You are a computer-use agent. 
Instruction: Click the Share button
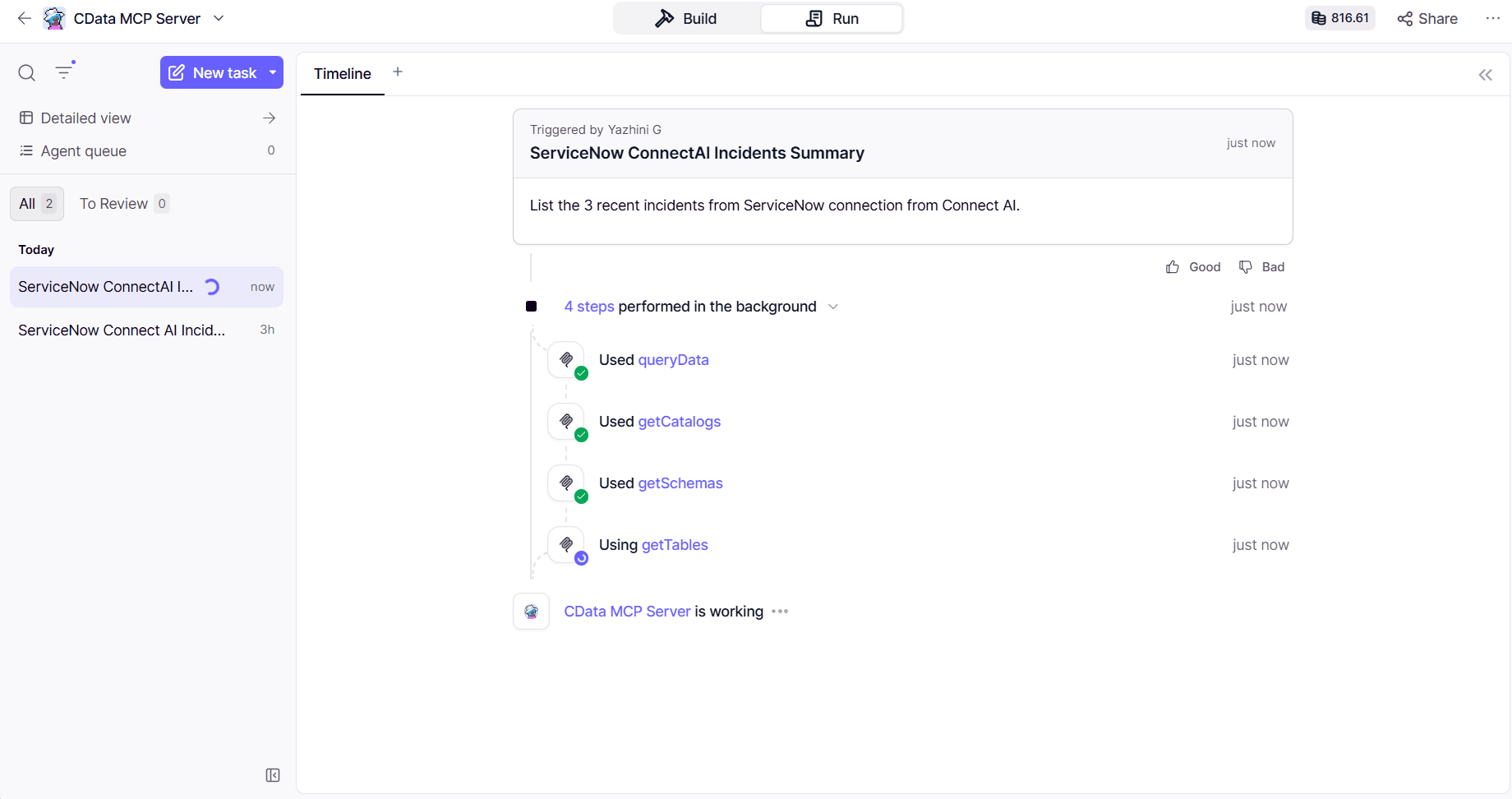pyautogui.click(x=1427, y=19)
